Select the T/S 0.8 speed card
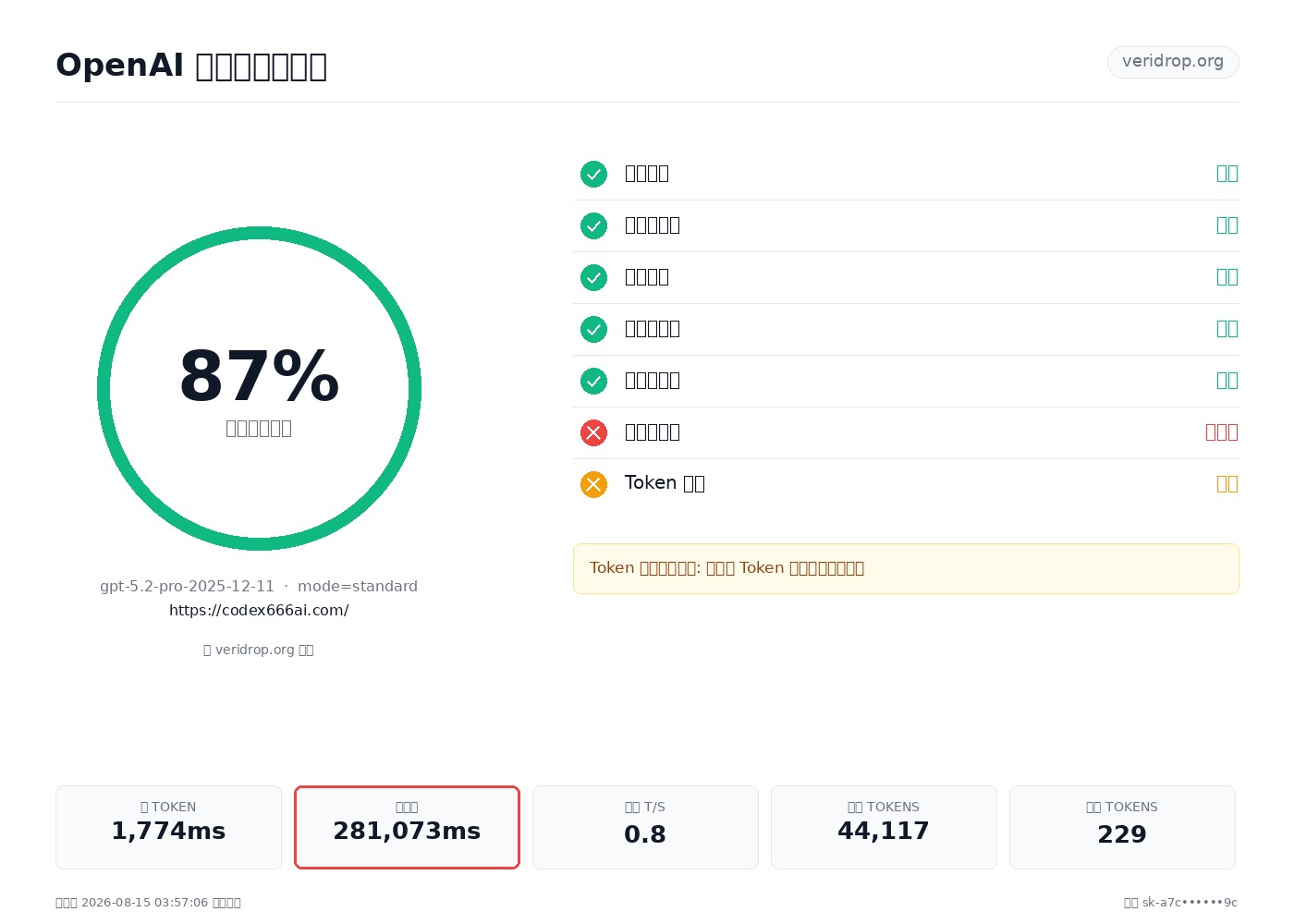The image size is (1294, 924). pyautogui.click(x=645, y=827)
